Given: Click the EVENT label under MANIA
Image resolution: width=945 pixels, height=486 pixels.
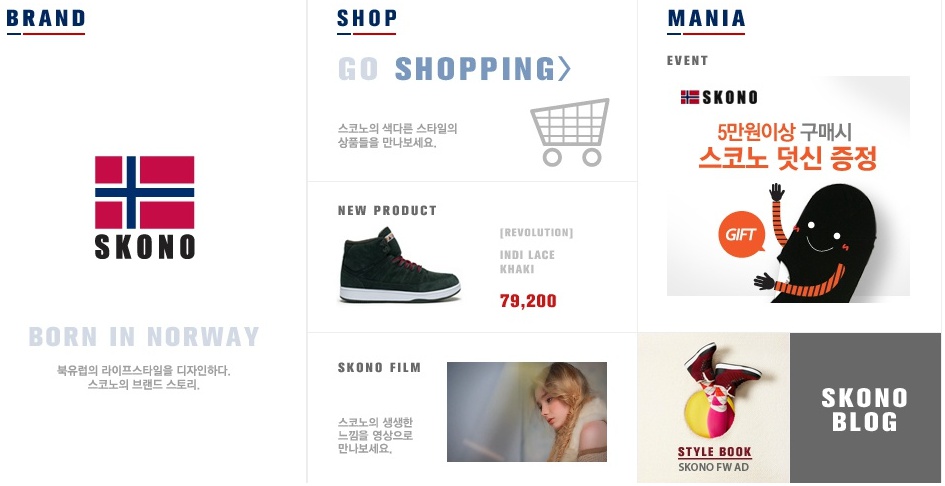Looking at the screenshot, I should pyautogui.click(x=688, y=60).
